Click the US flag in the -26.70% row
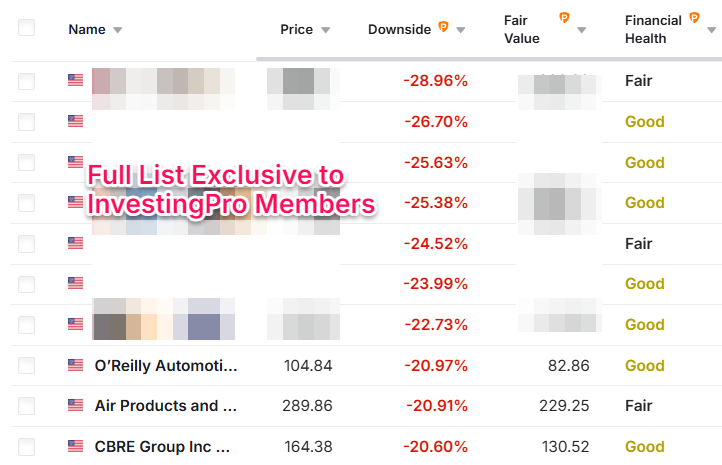 [x=76, y=121]
